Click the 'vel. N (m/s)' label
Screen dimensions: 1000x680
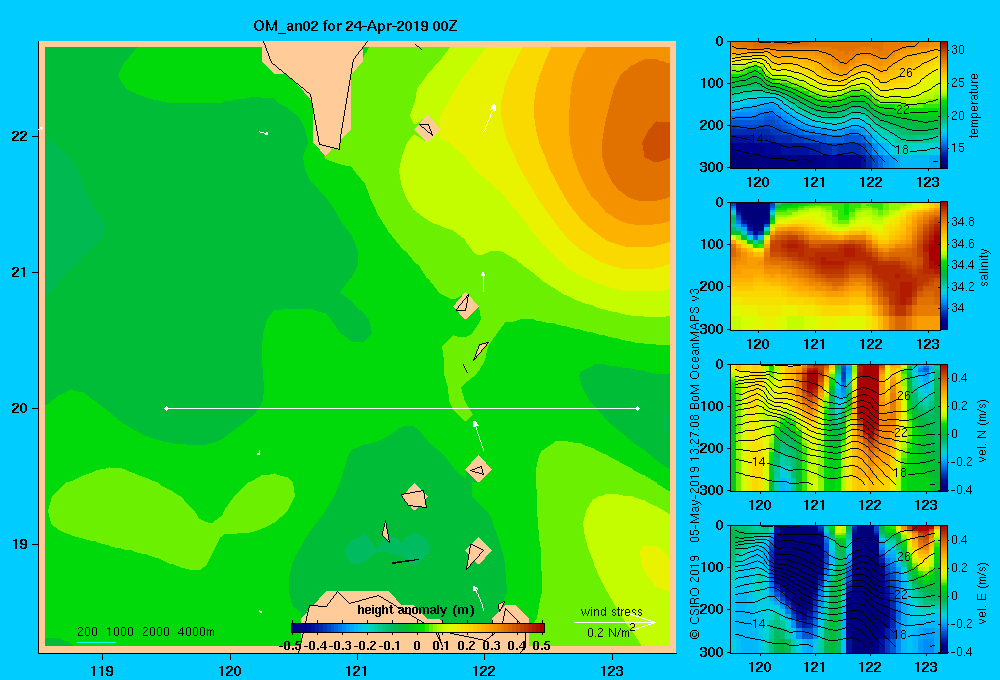983,431
